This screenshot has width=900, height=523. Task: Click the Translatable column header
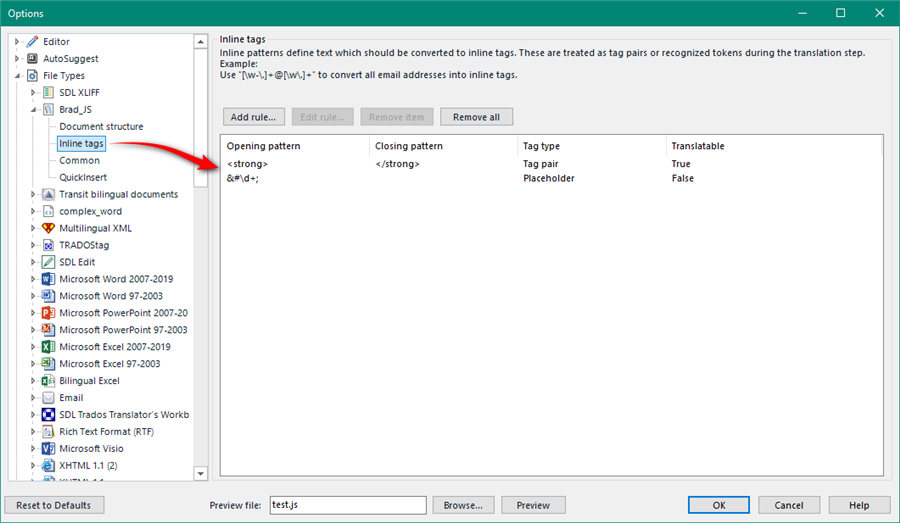click(x=773, y=146)
